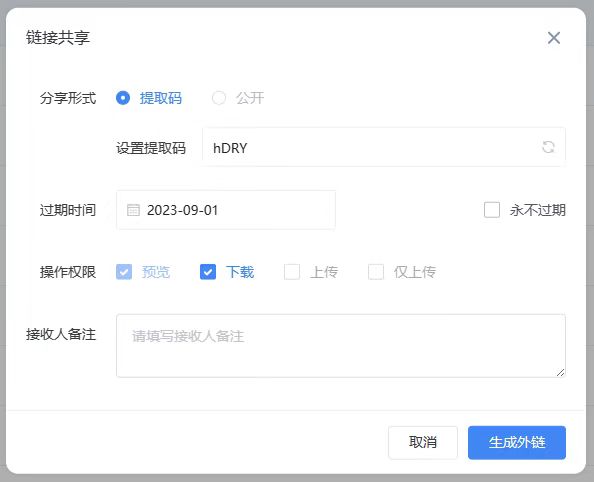Click the 接收人备注 text area

[341, 346]
